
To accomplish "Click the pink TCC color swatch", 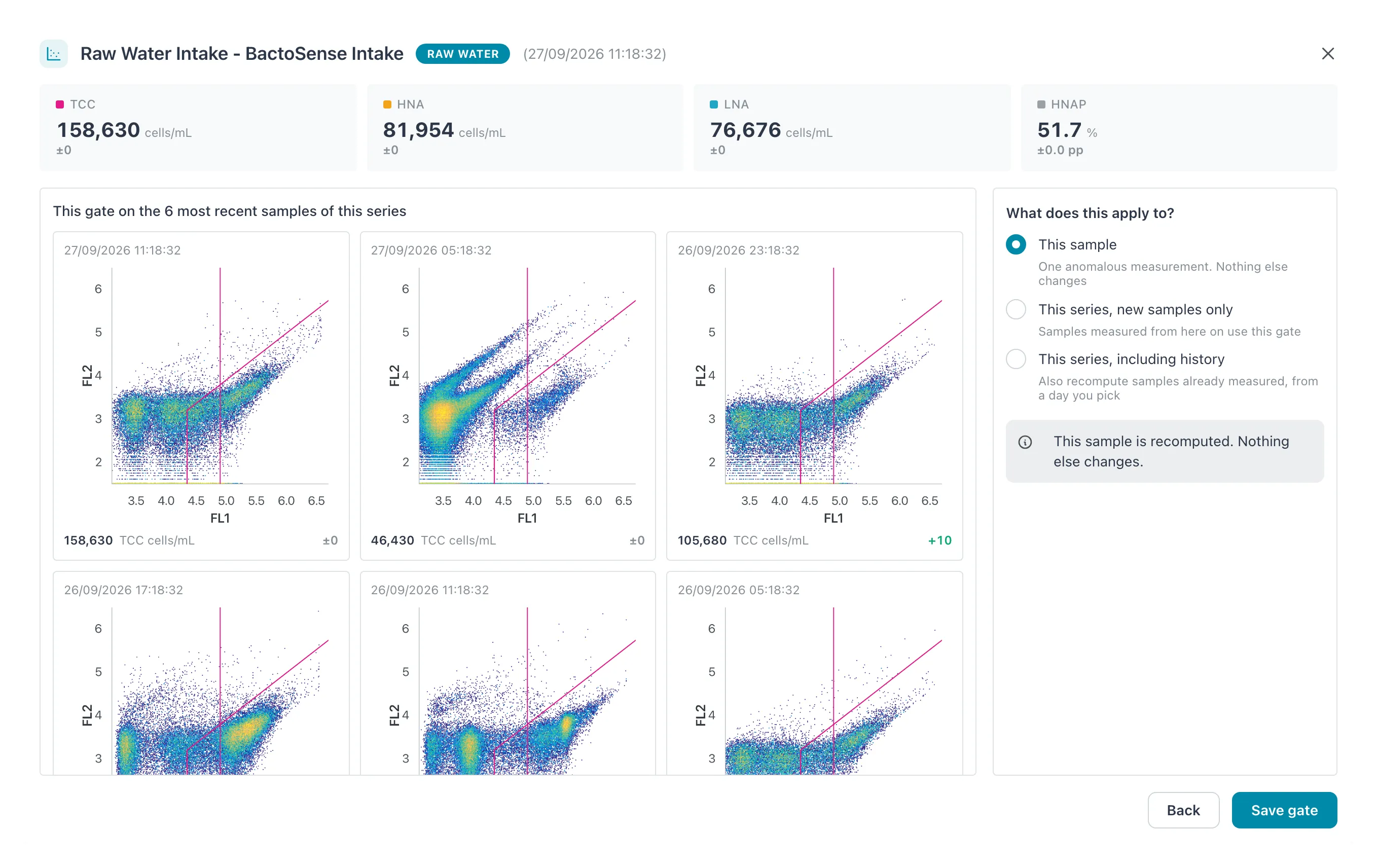I will (59, 104).
